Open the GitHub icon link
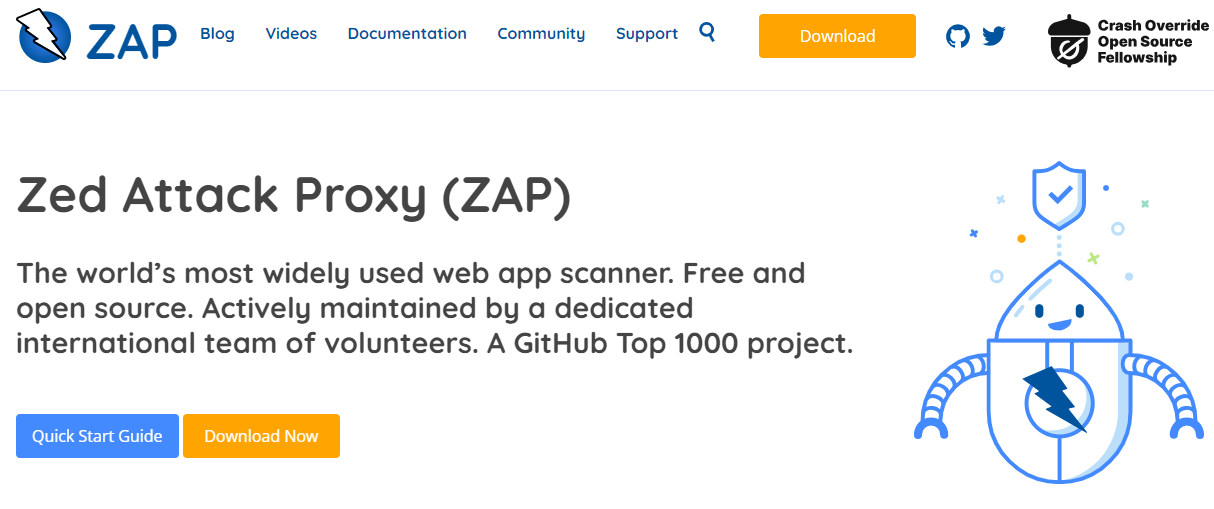1214x509 pixels. pyautogui.click(x=958, y=37)
